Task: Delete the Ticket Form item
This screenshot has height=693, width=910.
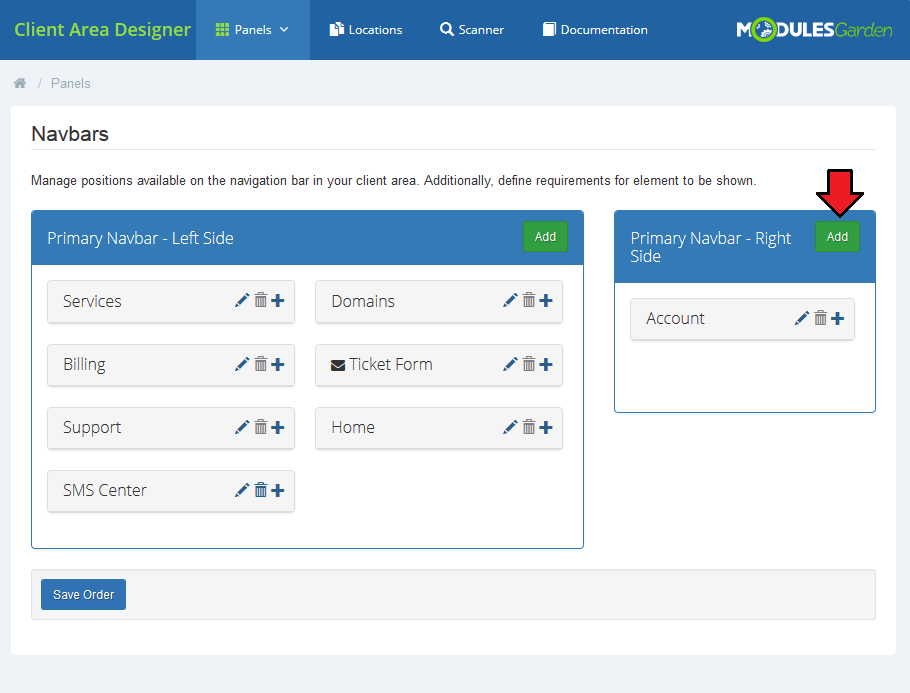Action: click(x=529, y=364)
